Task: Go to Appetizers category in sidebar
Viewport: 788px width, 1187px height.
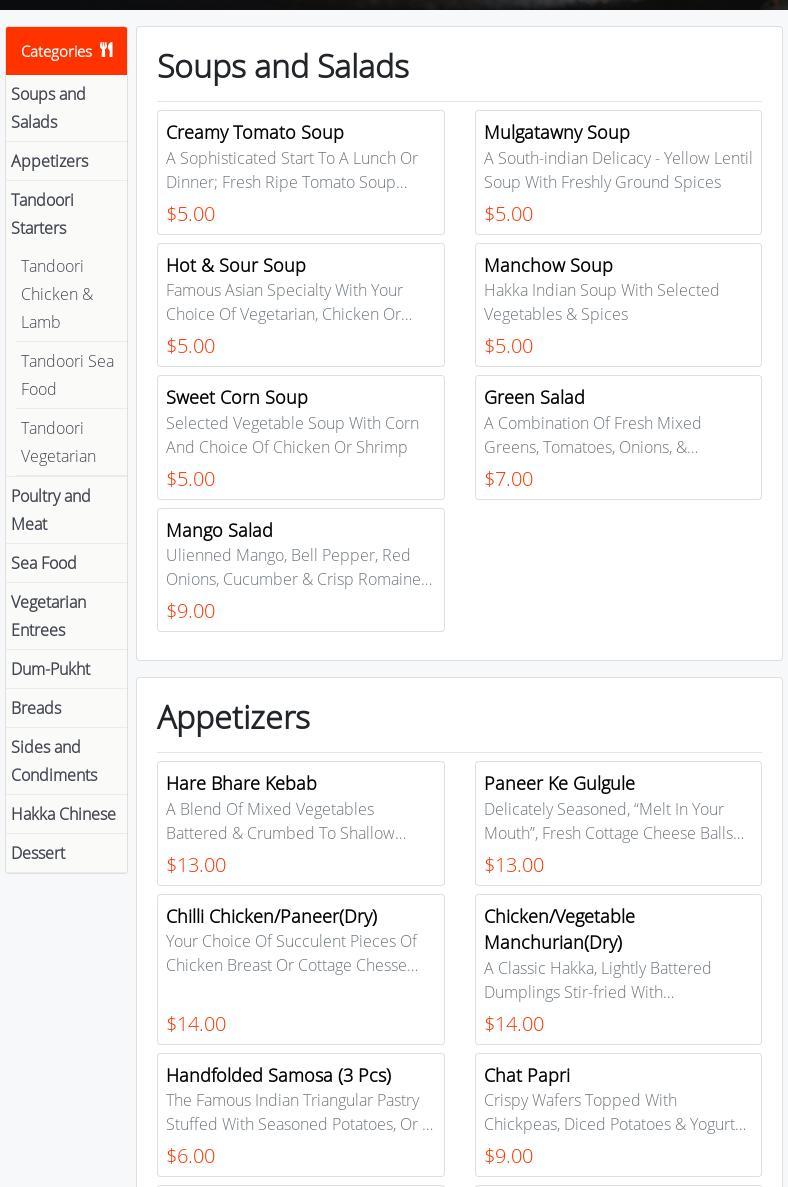Action: (x=50, y=161)
